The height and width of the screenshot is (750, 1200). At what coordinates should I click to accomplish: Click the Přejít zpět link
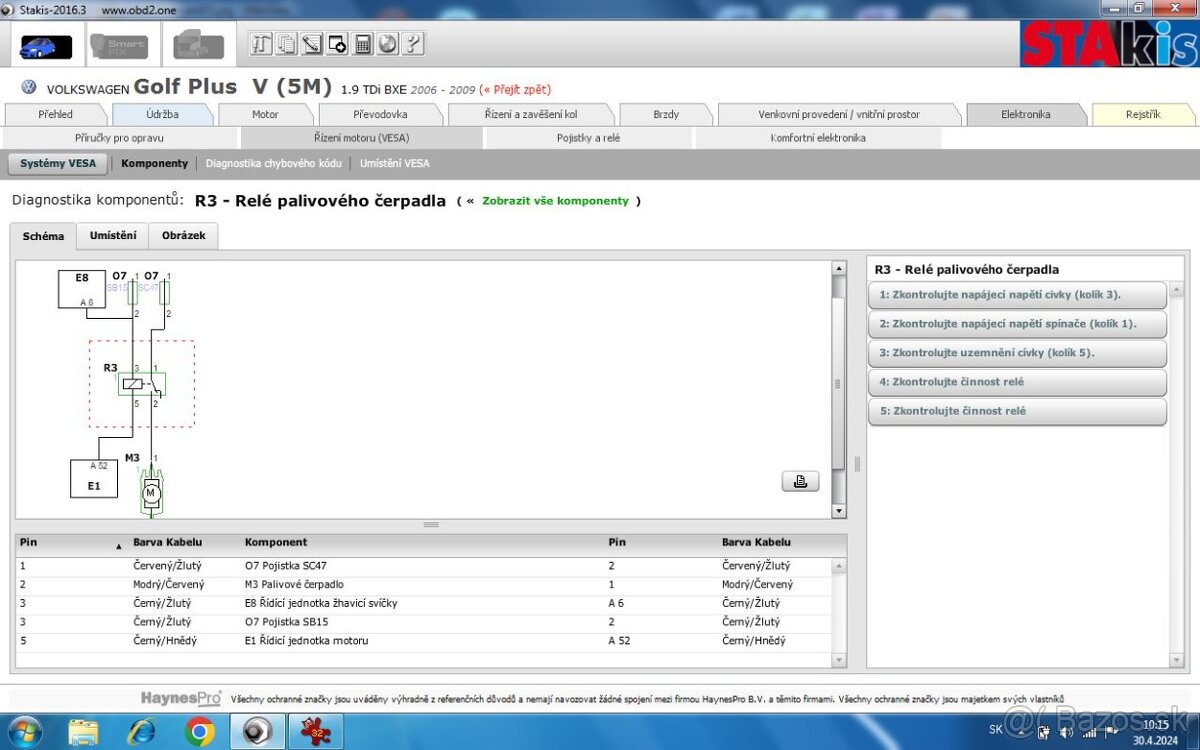coord(518,89)
